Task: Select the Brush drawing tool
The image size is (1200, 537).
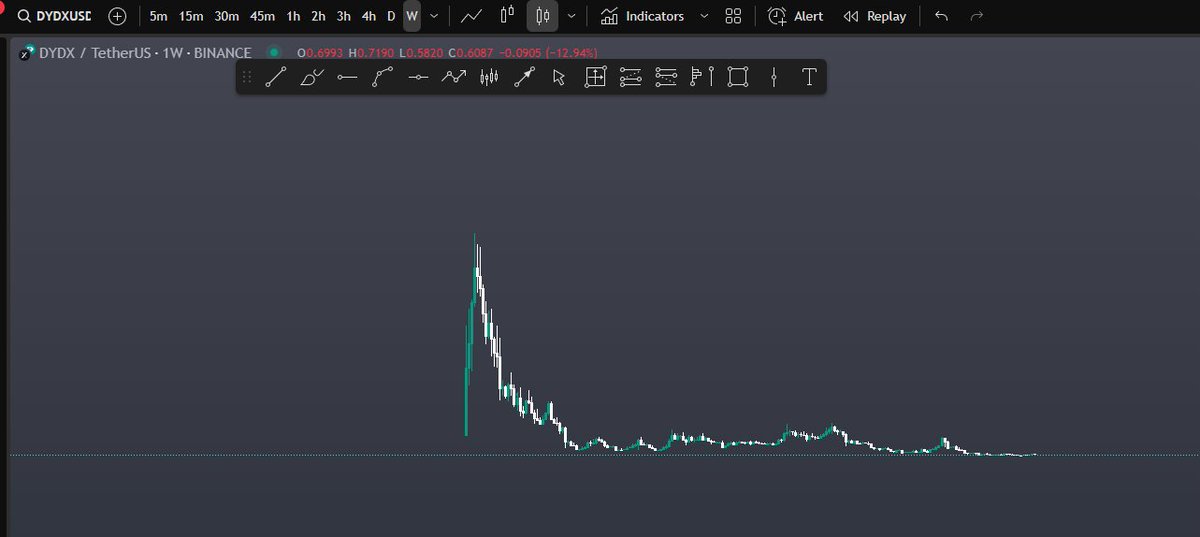Action: coord(312,77)
